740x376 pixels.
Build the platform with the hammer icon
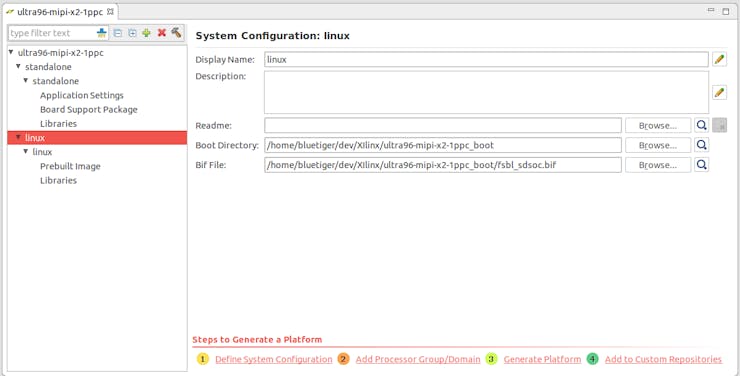point(176,33)
